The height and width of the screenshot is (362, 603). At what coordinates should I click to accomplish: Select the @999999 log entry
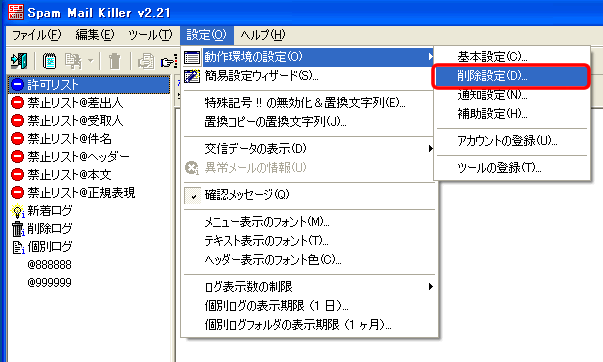coord(49,282)
